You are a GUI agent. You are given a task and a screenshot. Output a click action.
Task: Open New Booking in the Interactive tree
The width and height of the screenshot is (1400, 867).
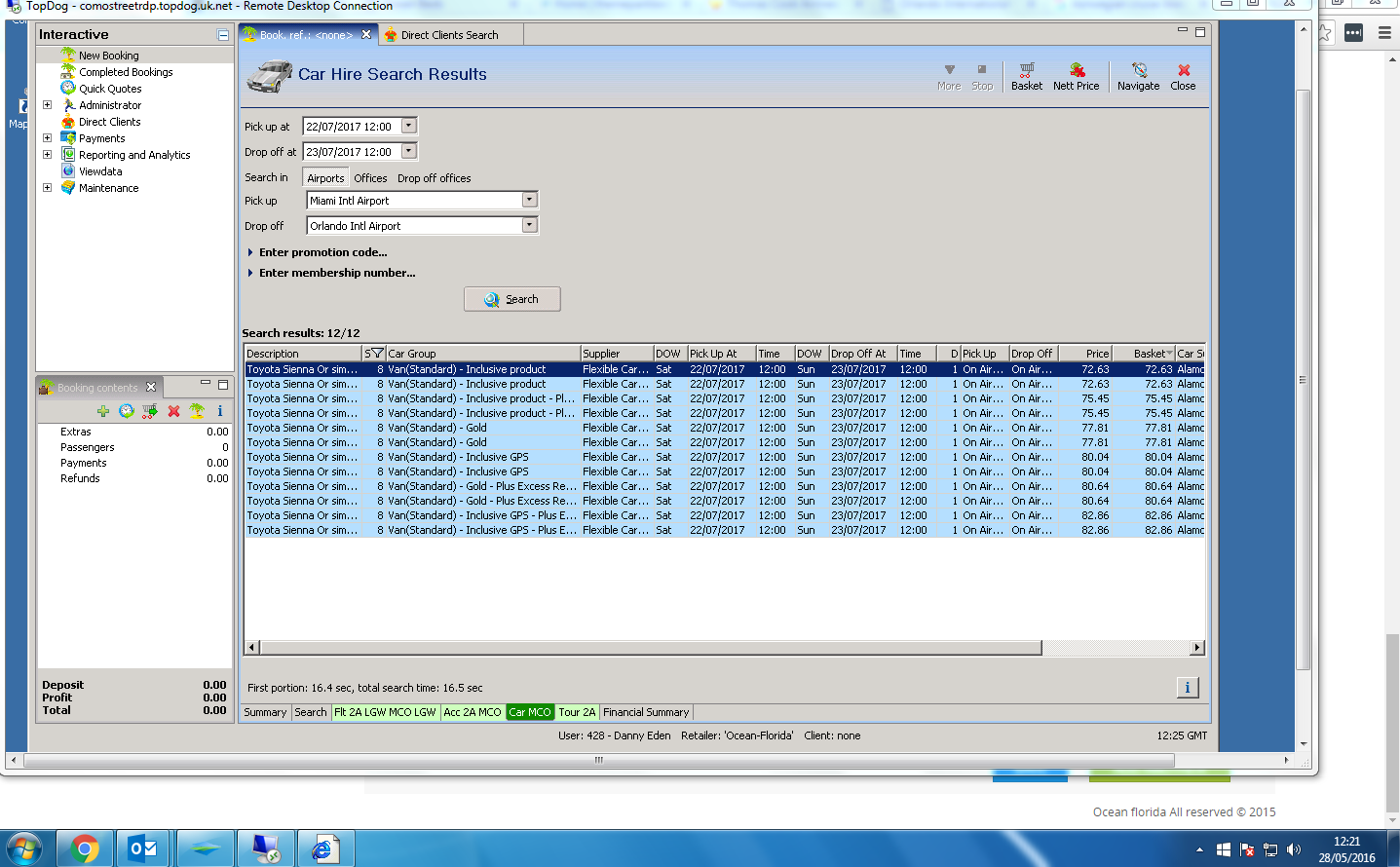coord(108,56)
